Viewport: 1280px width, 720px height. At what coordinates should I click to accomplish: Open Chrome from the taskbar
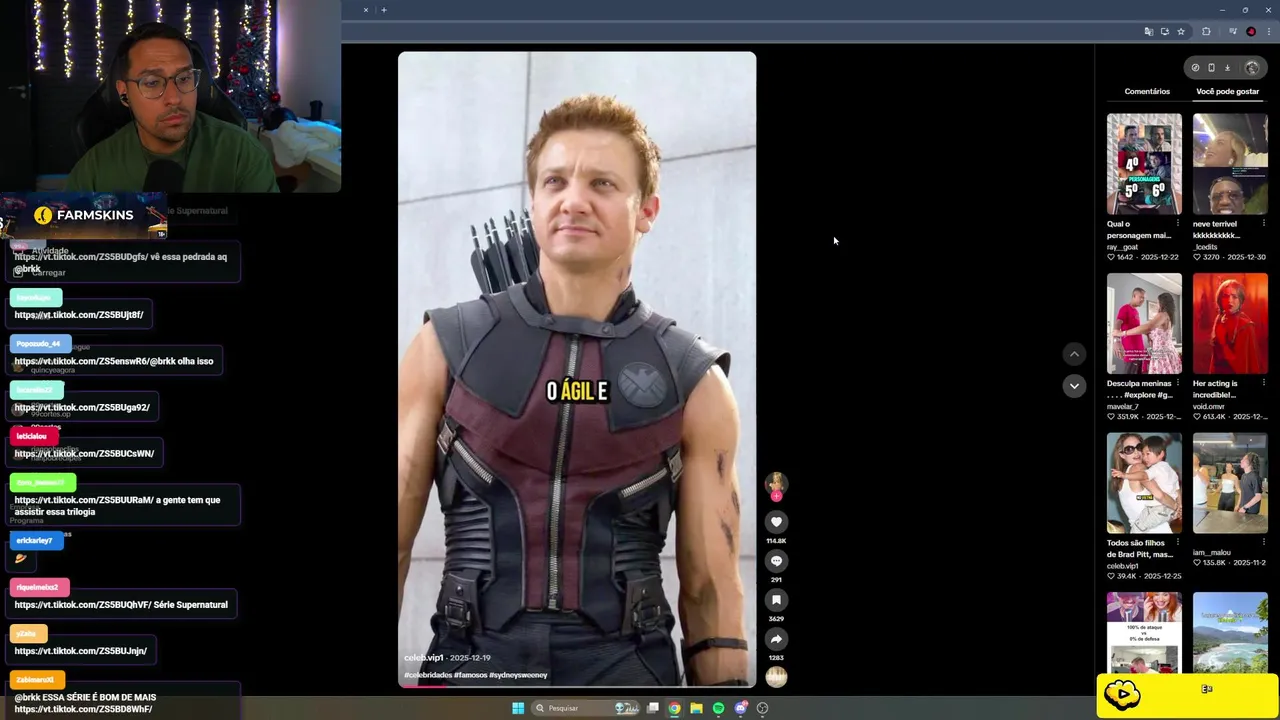pos(675,708)
